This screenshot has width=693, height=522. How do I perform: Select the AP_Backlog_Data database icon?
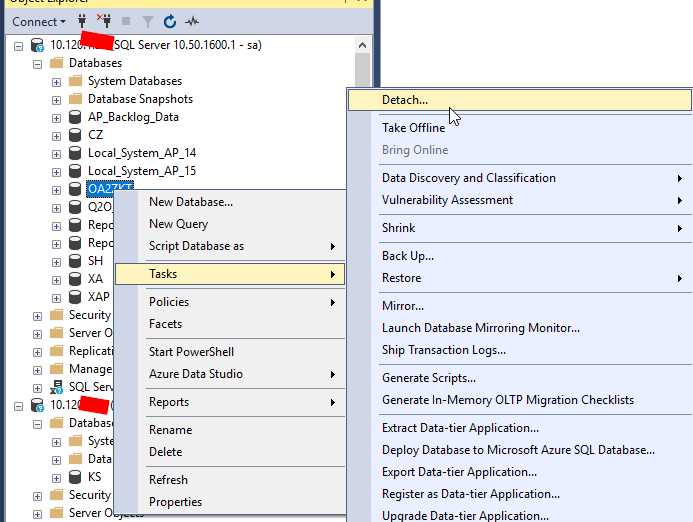(75, 117)
